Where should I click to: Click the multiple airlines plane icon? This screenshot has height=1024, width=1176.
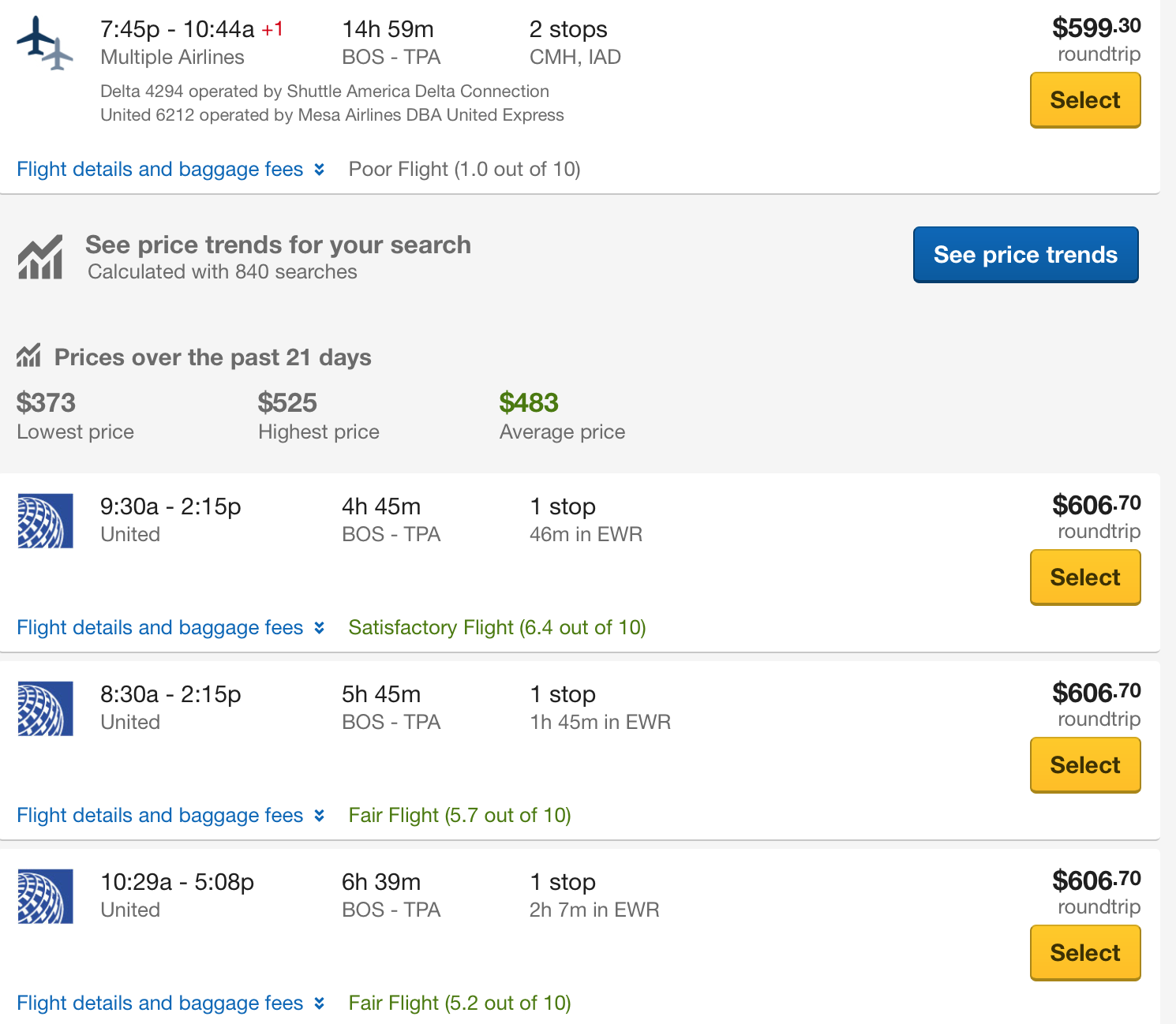click(44, 43)
